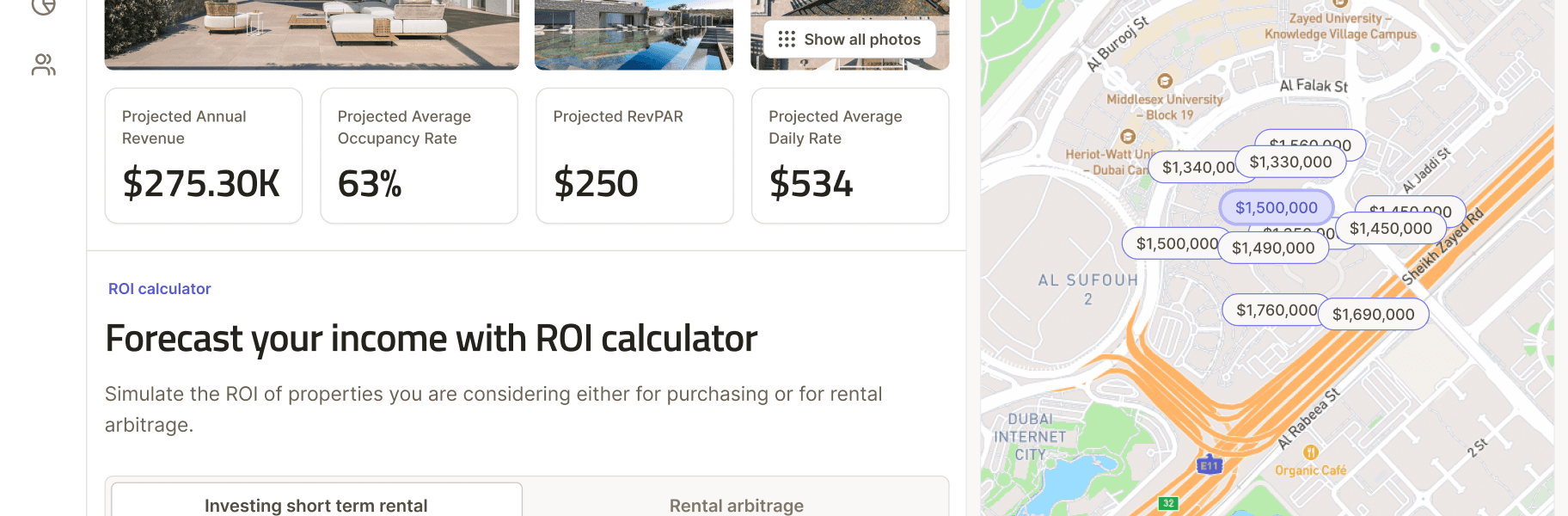
Task: Click the grid icon beside Show all photos
Action: [787, 40]
